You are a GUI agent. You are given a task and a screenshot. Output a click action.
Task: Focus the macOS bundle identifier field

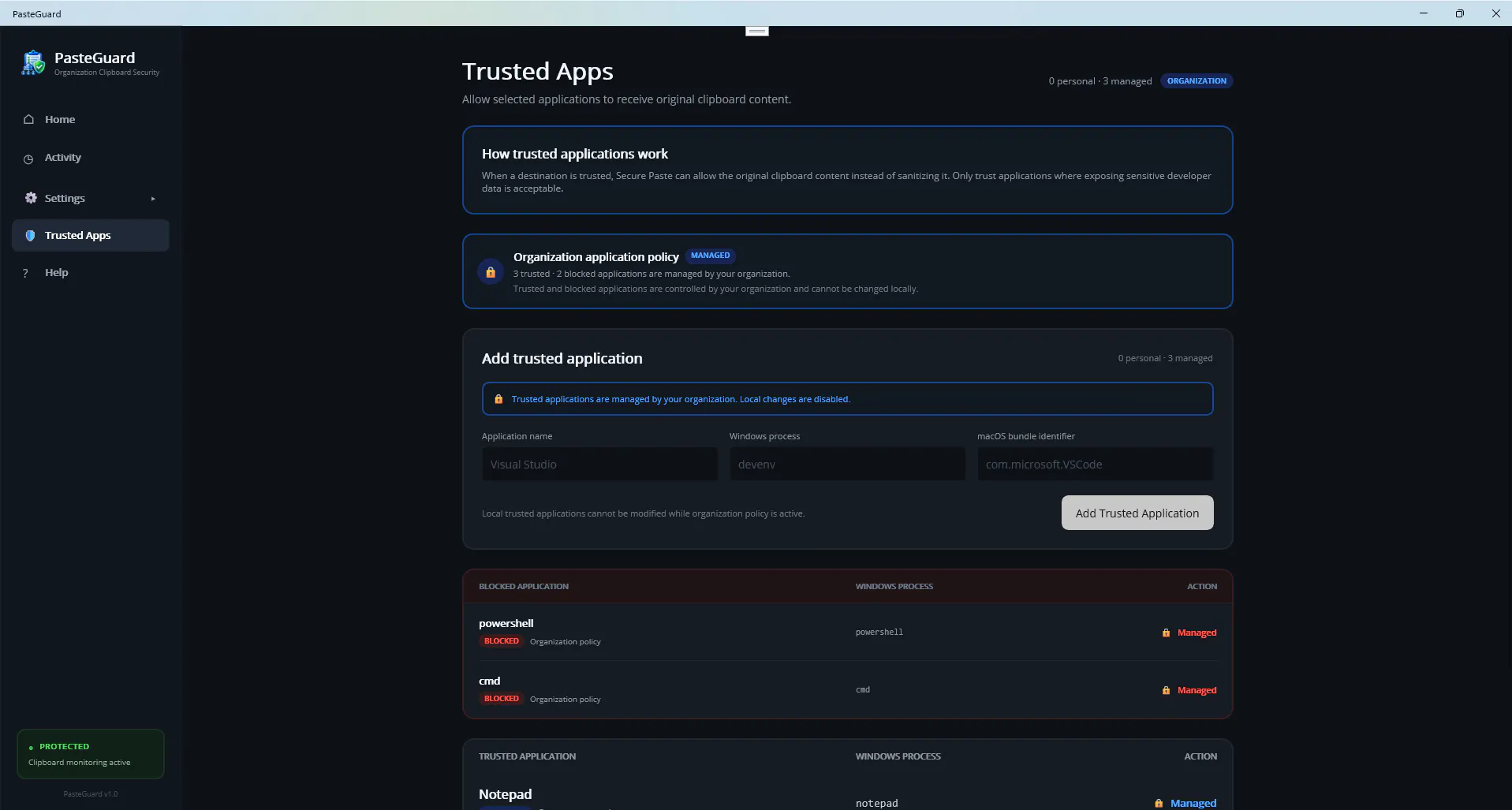[x=1095, y=465]
